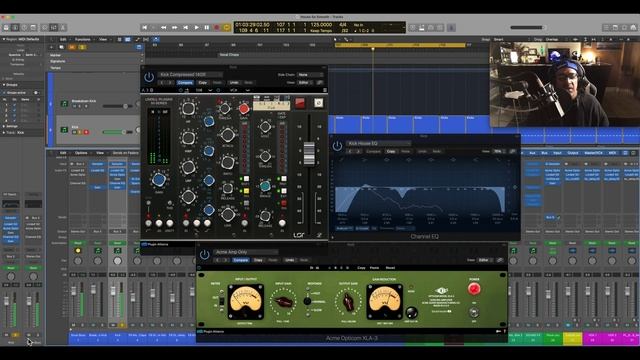Image resolution: width=640 pixels, height=360 pixels.
Task: Mute the Kick track
Action: pyautogui.click(x=74, y=132)
